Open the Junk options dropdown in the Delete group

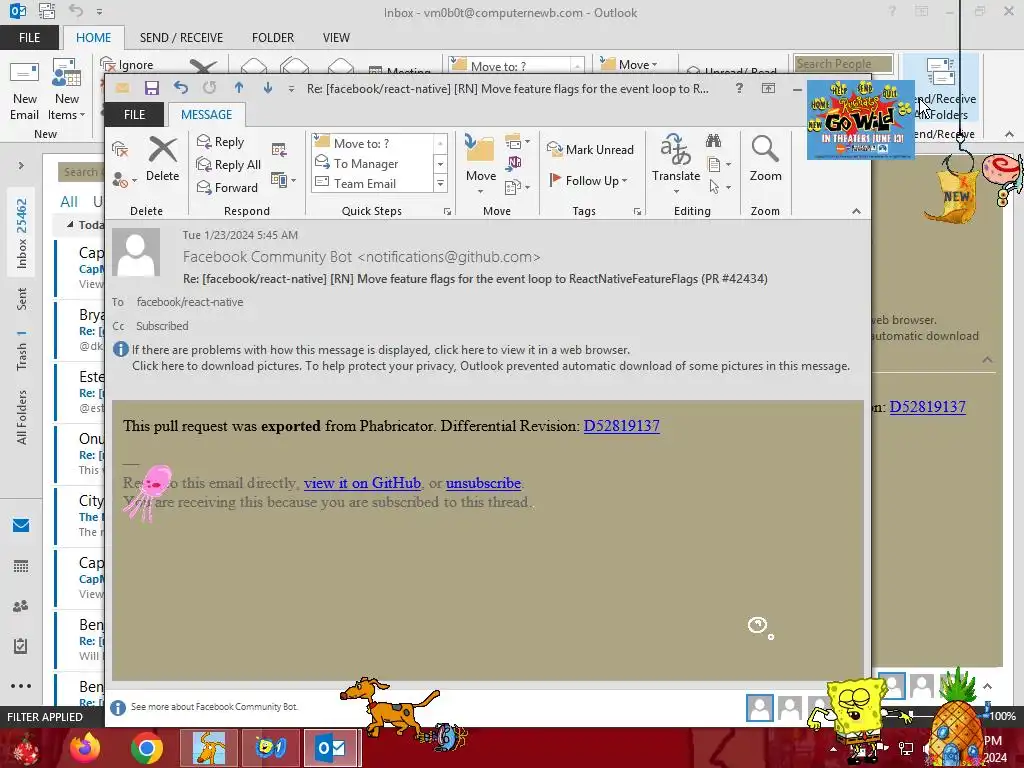tap(124, 180)
